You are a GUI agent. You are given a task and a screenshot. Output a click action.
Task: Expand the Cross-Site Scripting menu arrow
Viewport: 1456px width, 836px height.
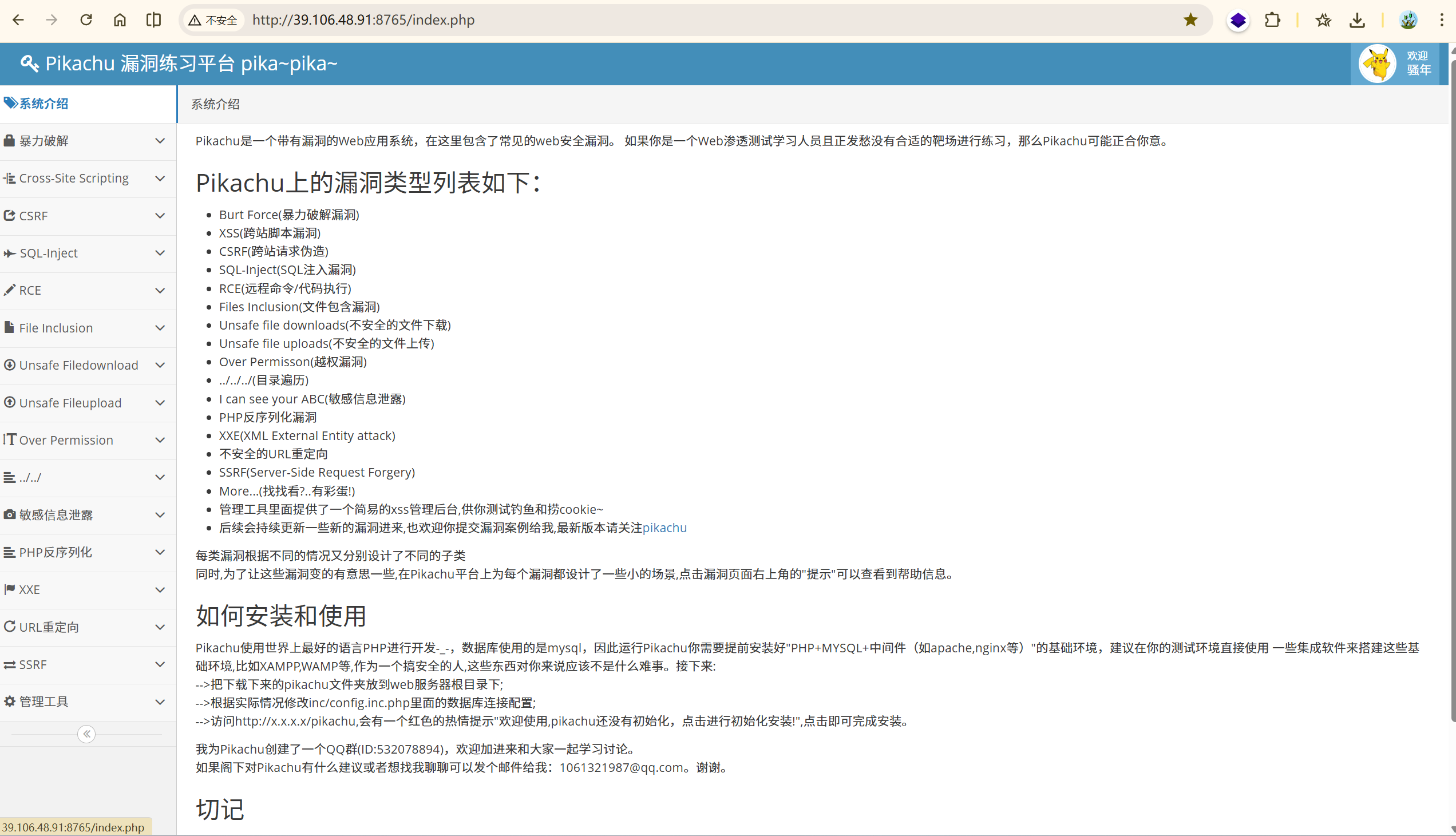pyautogui.click(x=160, y=179)
